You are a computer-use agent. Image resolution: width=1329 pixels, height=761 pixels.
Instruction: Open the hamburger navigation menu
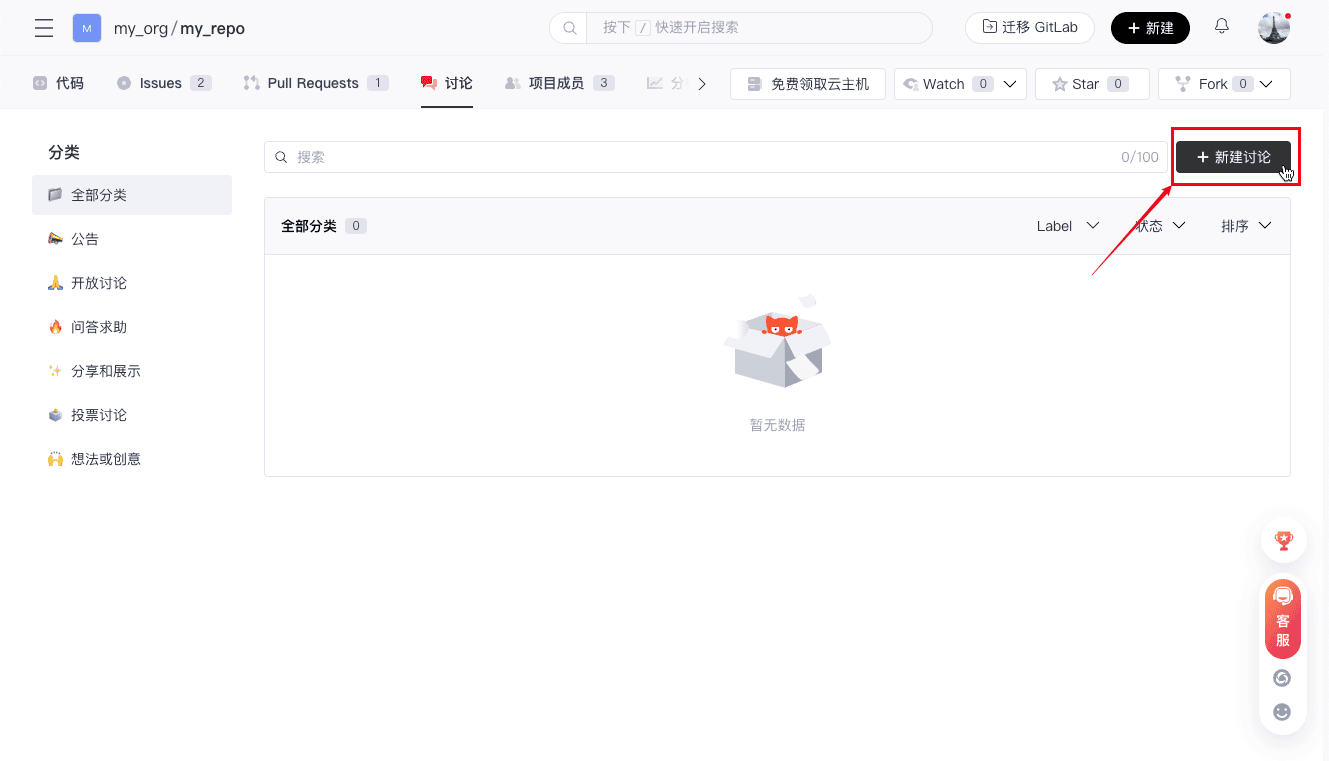click(x=44, y=28)
